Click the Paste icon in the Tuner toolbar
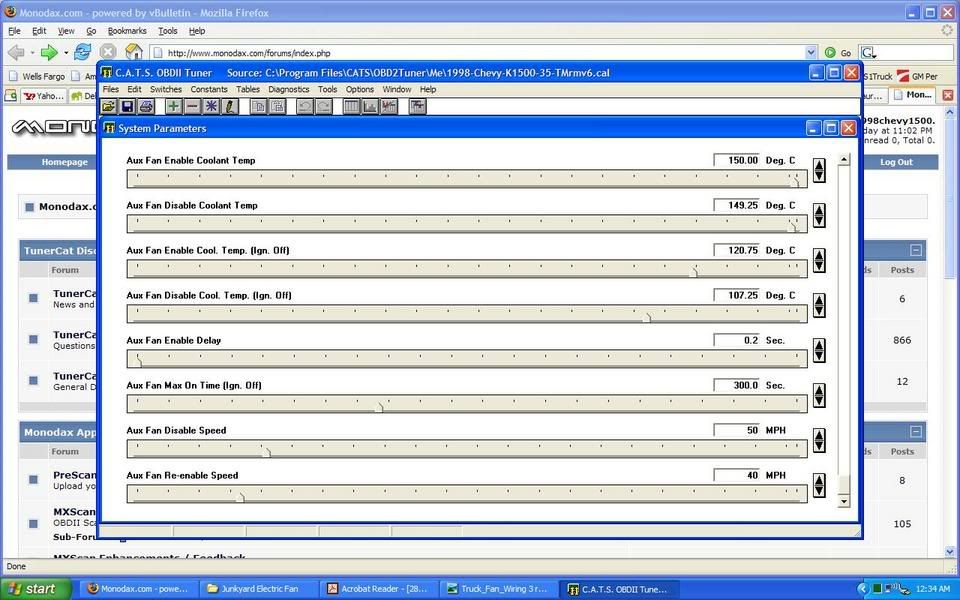This screenshot has width=960, height=600. pyautogui.click(x=277, y=107)
